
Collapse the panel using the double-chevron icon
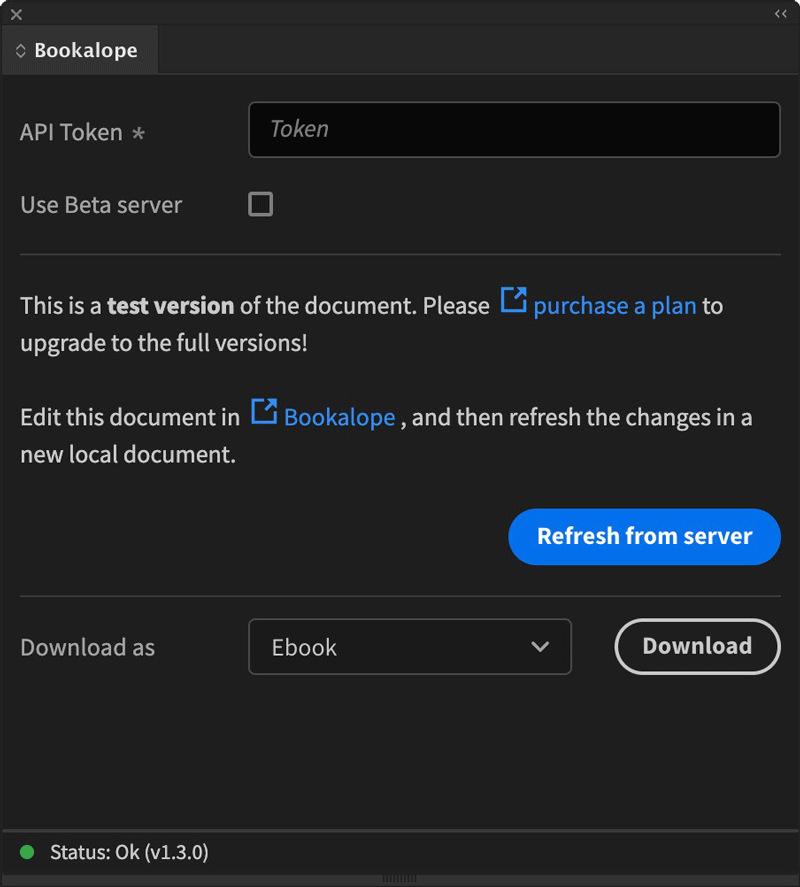pos(780,14)
